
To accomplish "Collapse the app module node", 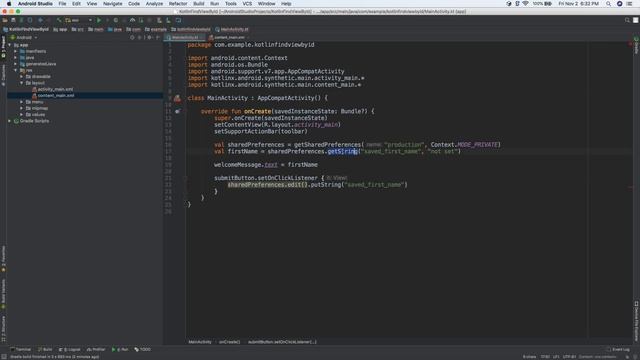I will 10,45.
